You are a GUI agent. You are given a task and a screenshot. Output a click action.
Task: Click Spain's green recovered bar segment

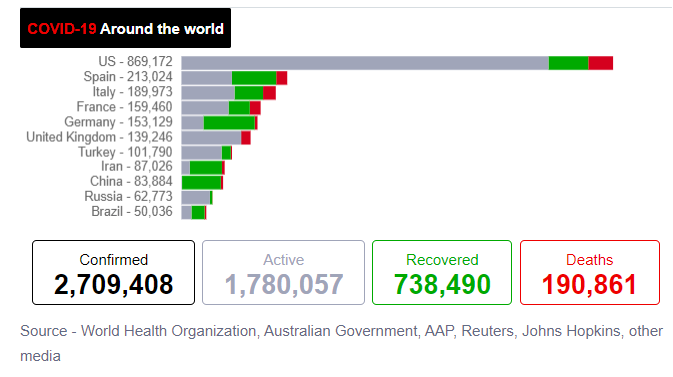[x=254, y=78]
